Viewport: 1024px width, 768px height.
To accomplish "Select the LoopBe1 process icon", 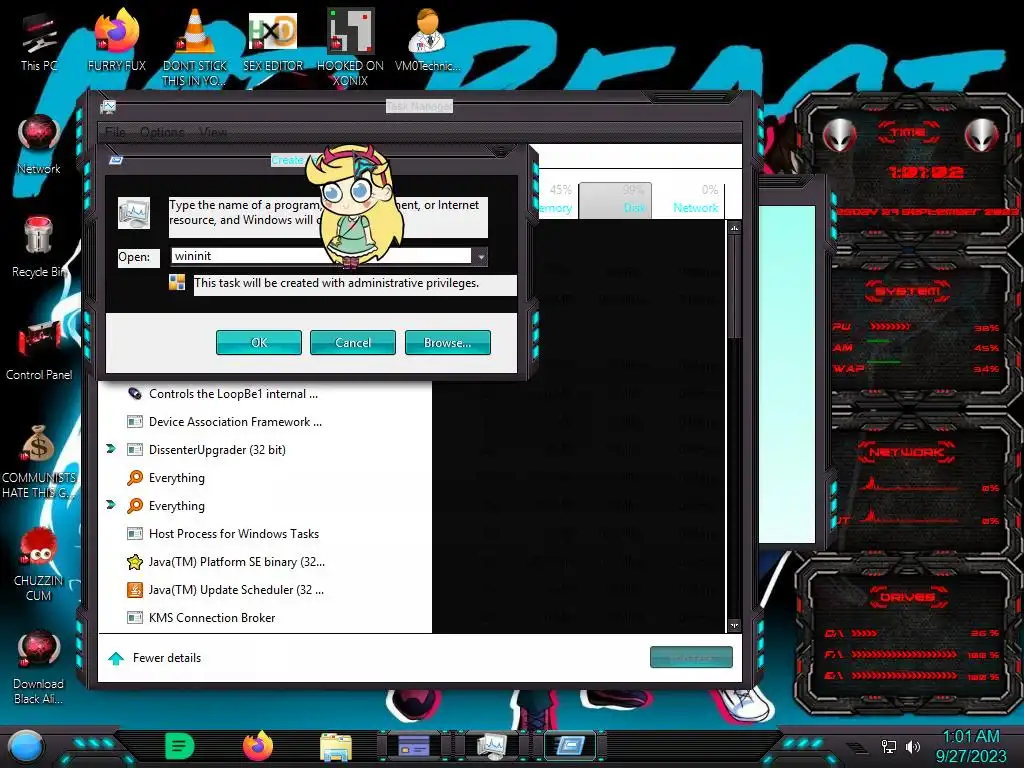I will (x=135, y=394).
